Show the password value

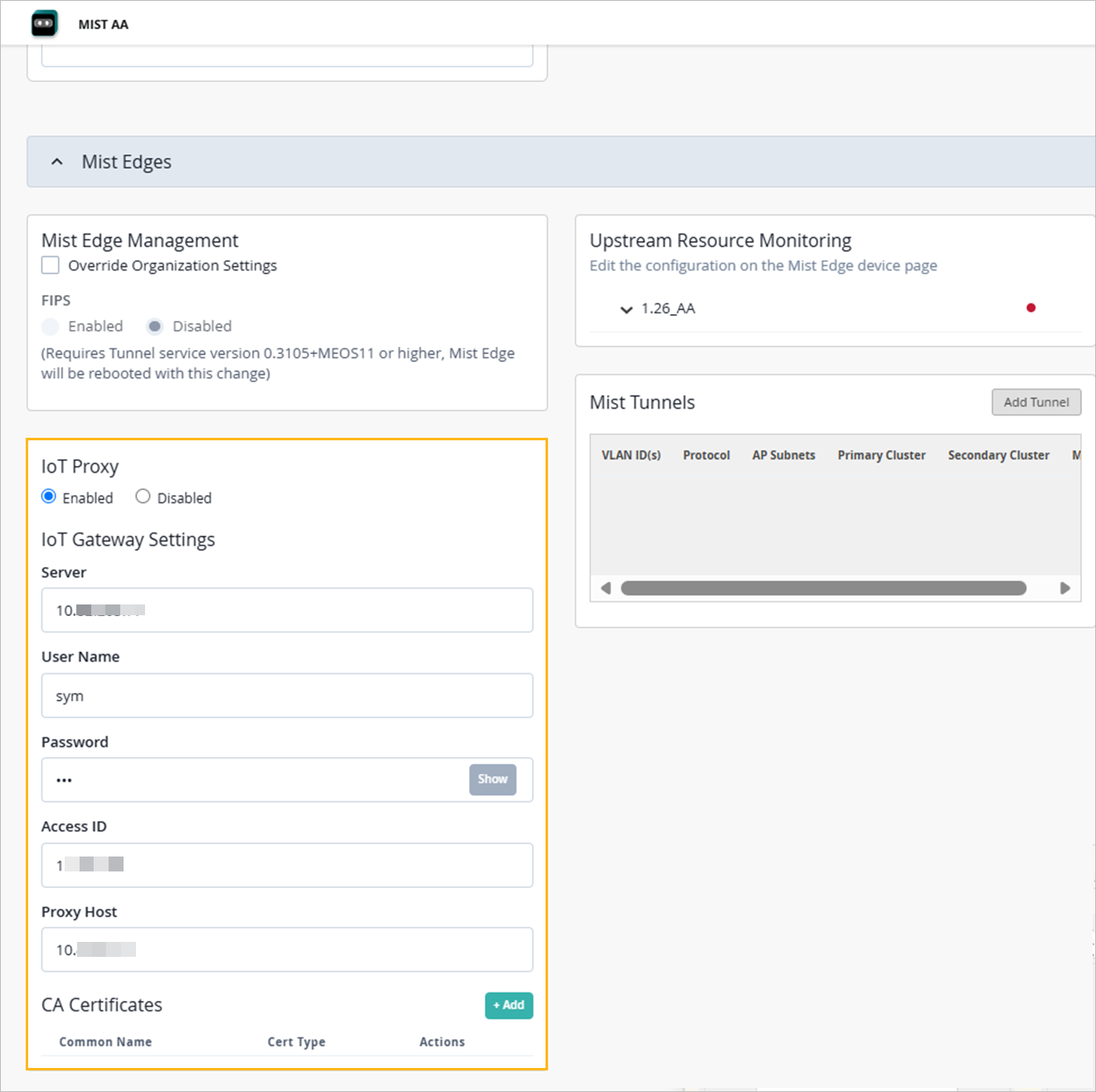(x=492, y=779)
